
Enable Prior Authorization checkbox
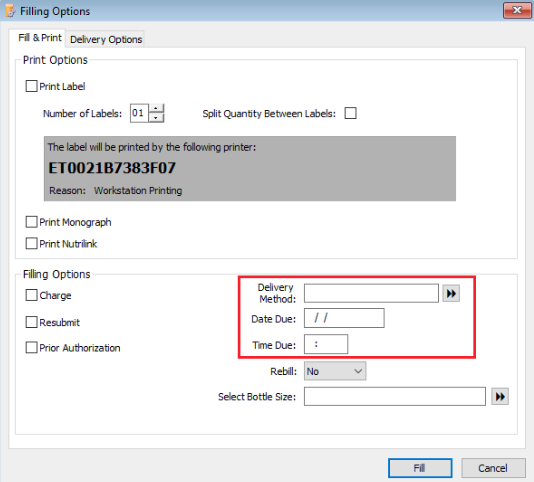(x=31, y=348)
